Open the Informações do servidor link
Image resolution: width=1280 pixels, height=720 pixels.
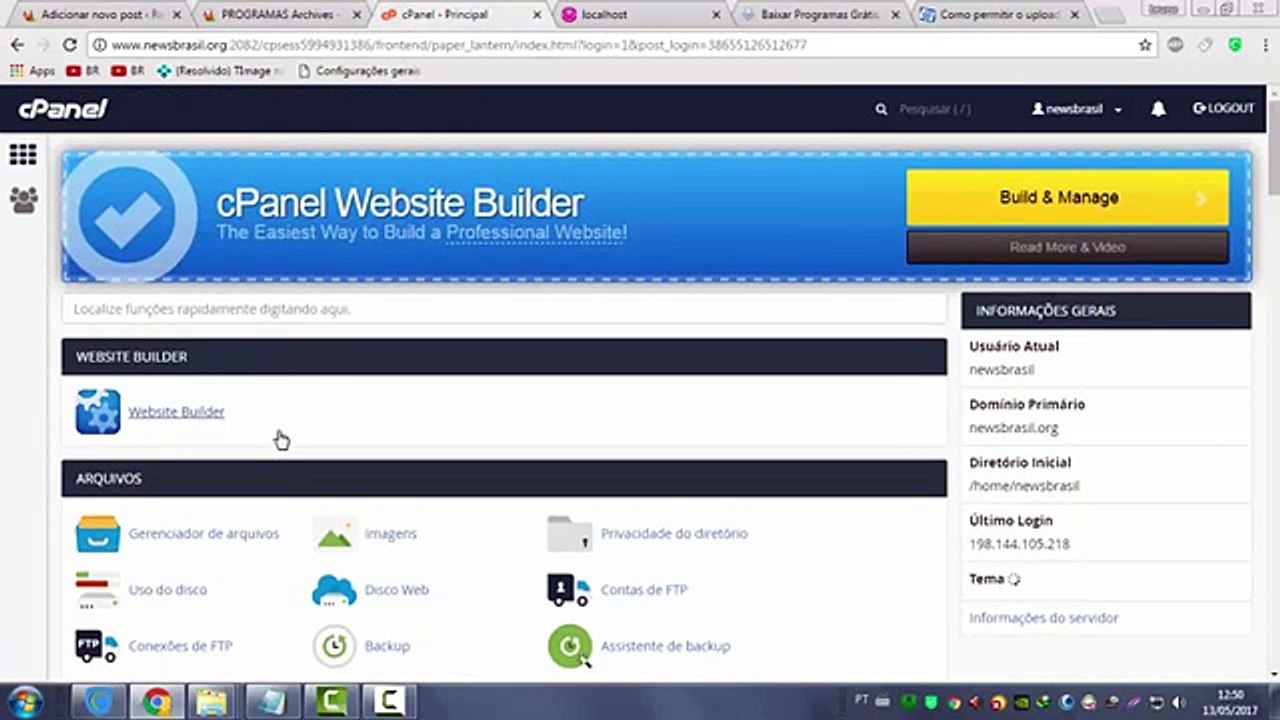1043,618
